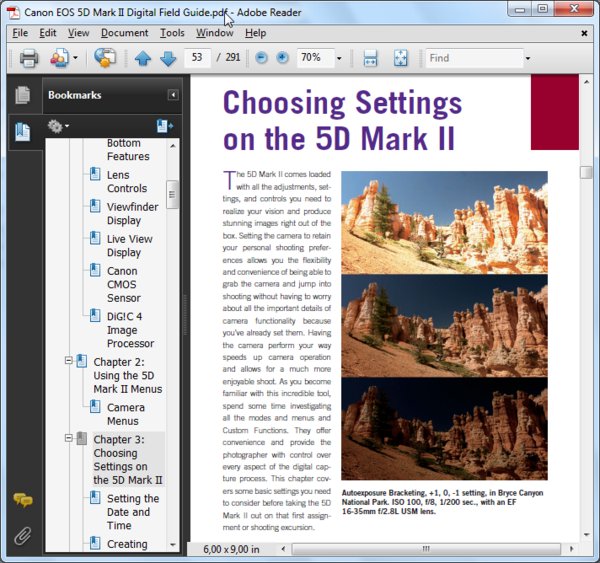The image size is (600, 563).
Task: Open the Document menu
Action: 124,33
